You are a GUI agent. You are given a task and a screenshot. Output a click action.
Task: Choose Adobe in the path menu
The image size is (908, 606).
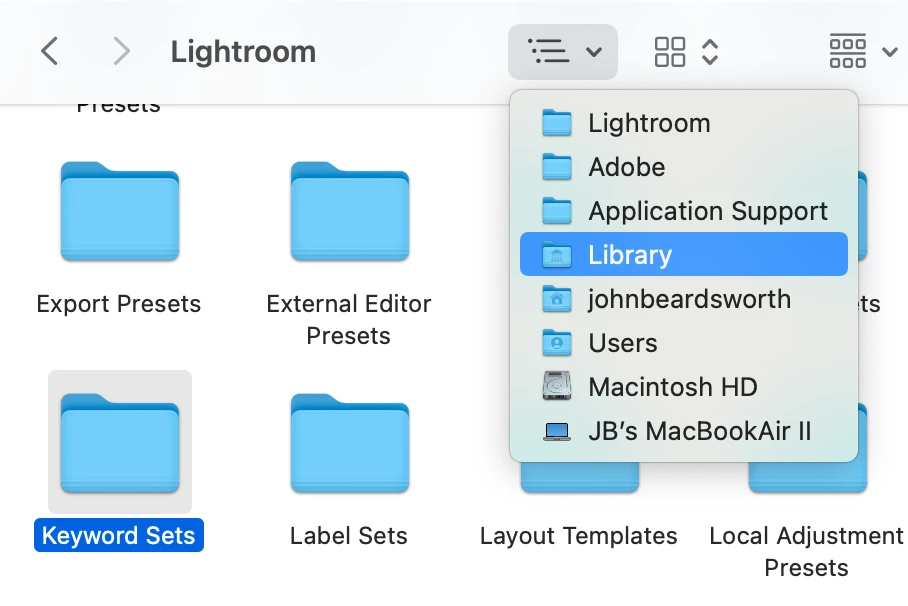[683, 167]
